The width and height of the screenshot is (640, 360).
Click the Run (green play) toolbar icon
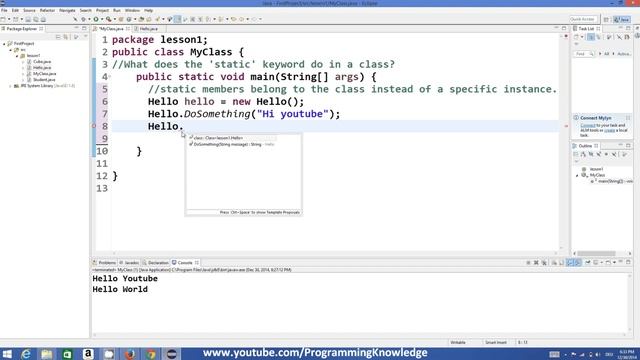point(96,19)
